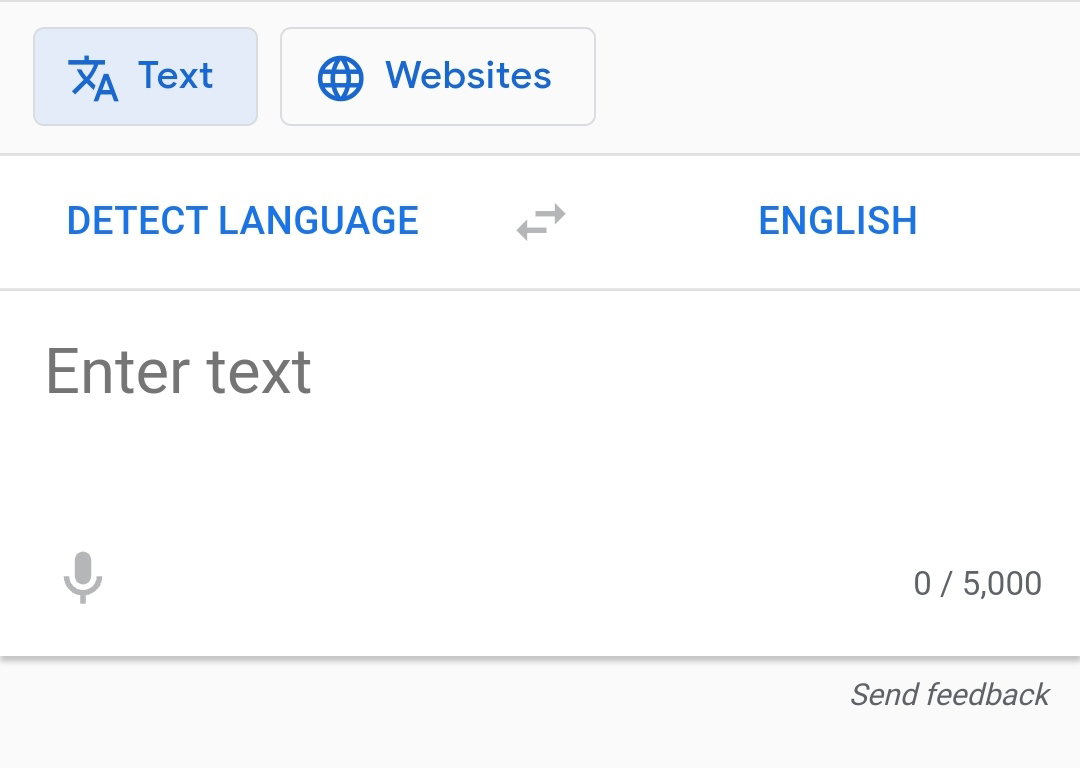The height and width of the screenshot is (768, 1080).
Task: Swap languages using the arrows icon
Action: [541, 222]
